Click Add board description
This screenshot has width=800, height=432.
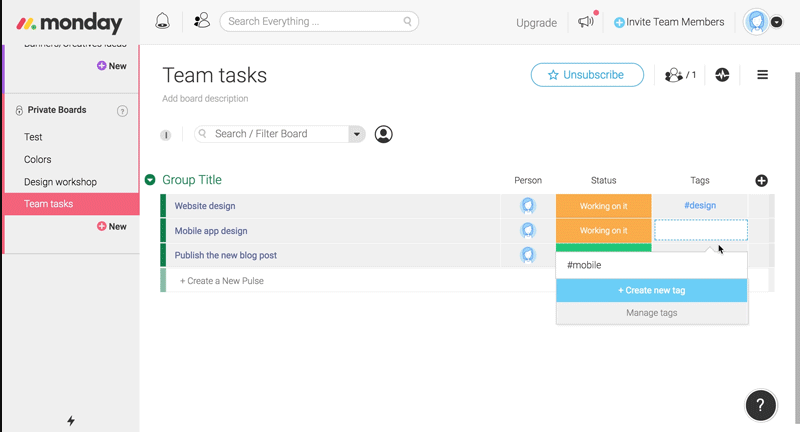[x=205, y=98]
